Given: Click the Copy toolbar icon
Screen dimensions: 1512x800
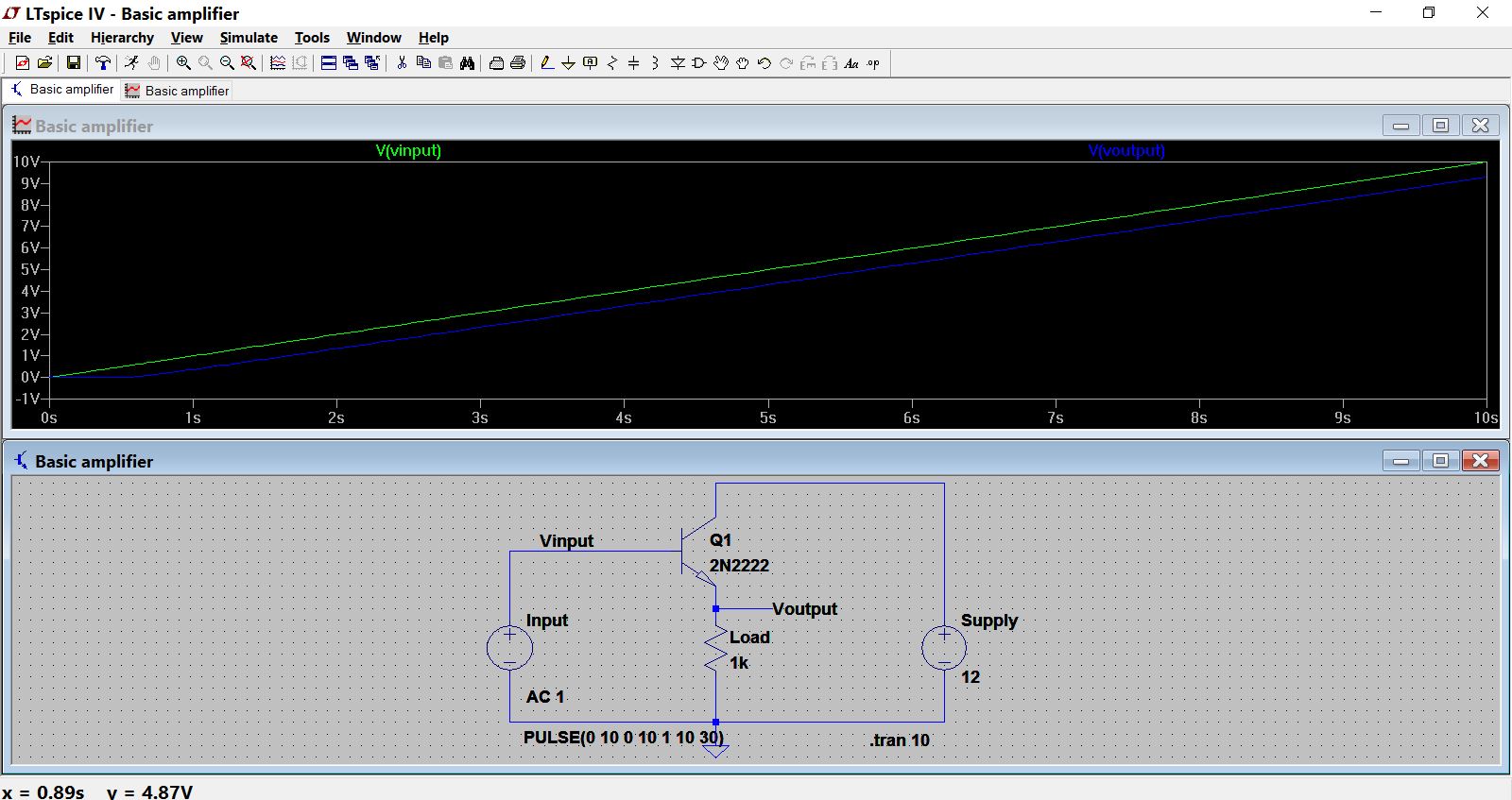Looking at the screenshot, I should point(423,63).
